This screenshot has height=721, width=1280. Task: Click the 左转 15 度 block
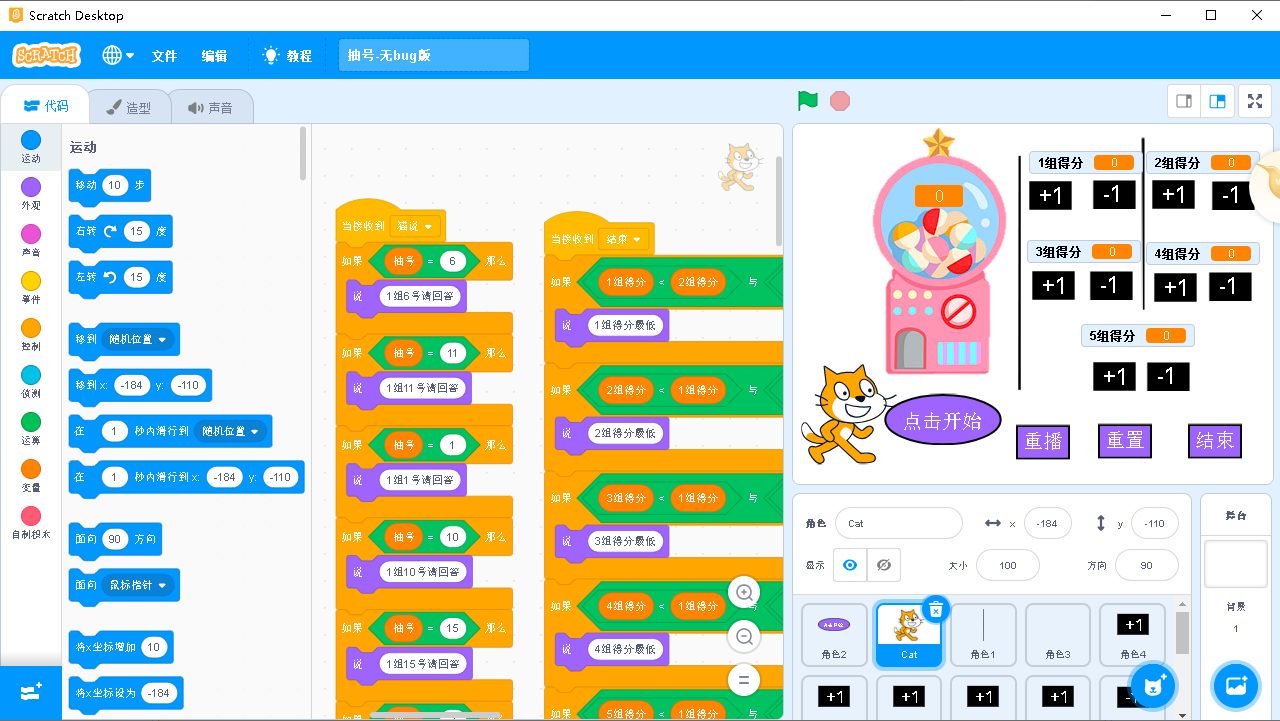tap(120, 277)
